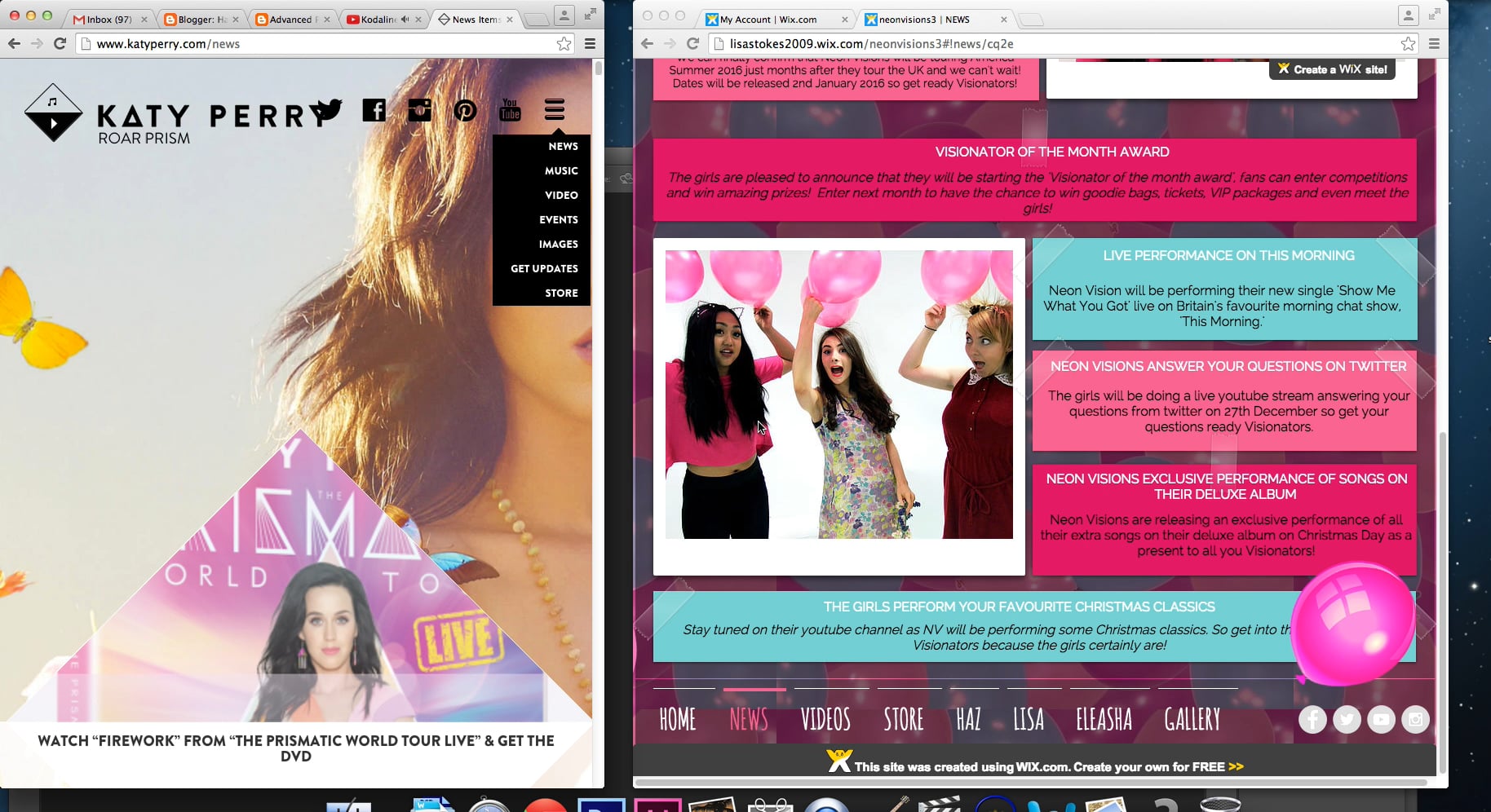Image resolution: width=1491 pixels, height=812 pixels.
Task: Open Katy Perry's Facebook icon link
Action: [374, 110]
